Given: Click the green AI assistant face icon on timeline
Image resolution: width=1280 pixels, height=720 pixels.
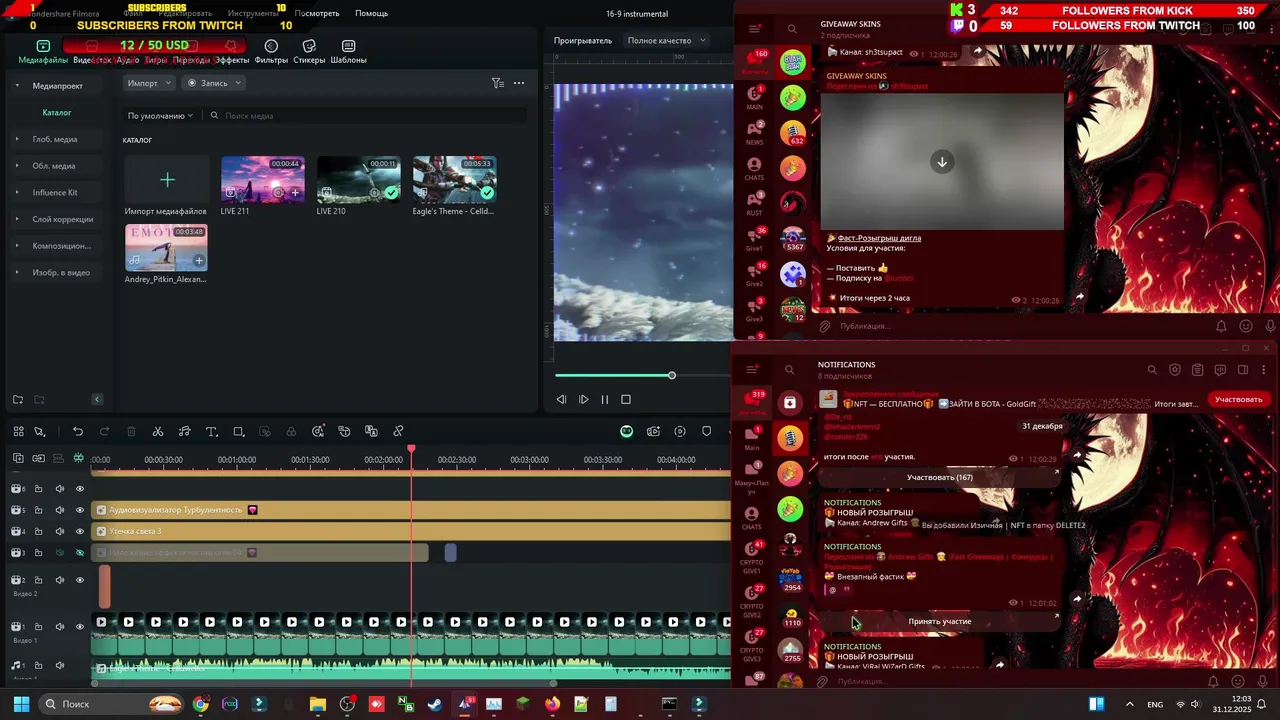Looking at the screenshot, I should (x=626, y=431).
